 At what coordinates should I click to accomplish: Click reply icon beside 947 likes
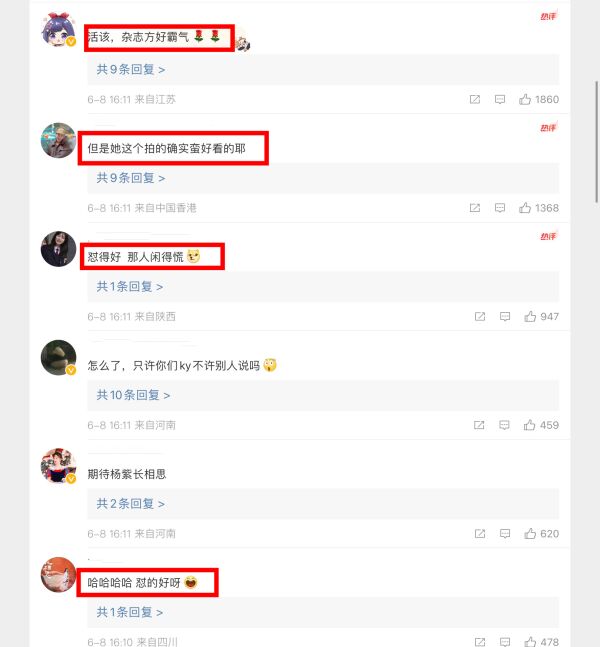point(505,316)
